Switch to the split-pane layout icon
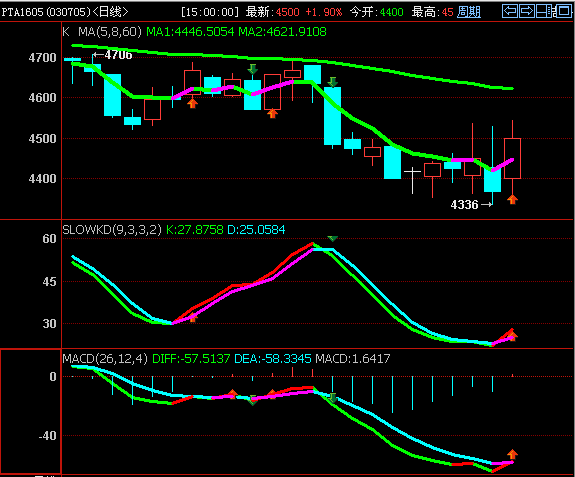The width and height of the screenshot is (575, 477). 544,11
